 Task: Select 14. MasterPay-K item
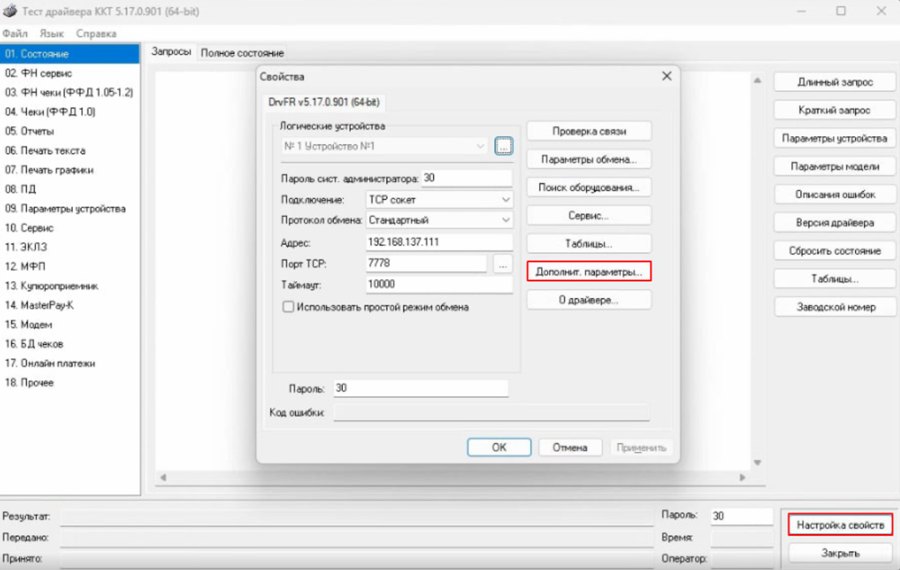(69, 305)
